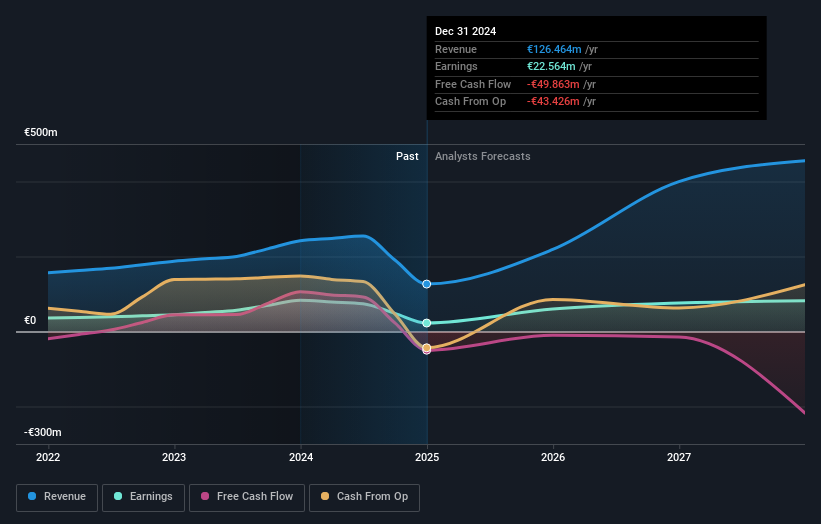Screen dimensions: 821x524
Task: Click the pink Free Cash Flow legend dot
Action: tap(205, 496)
